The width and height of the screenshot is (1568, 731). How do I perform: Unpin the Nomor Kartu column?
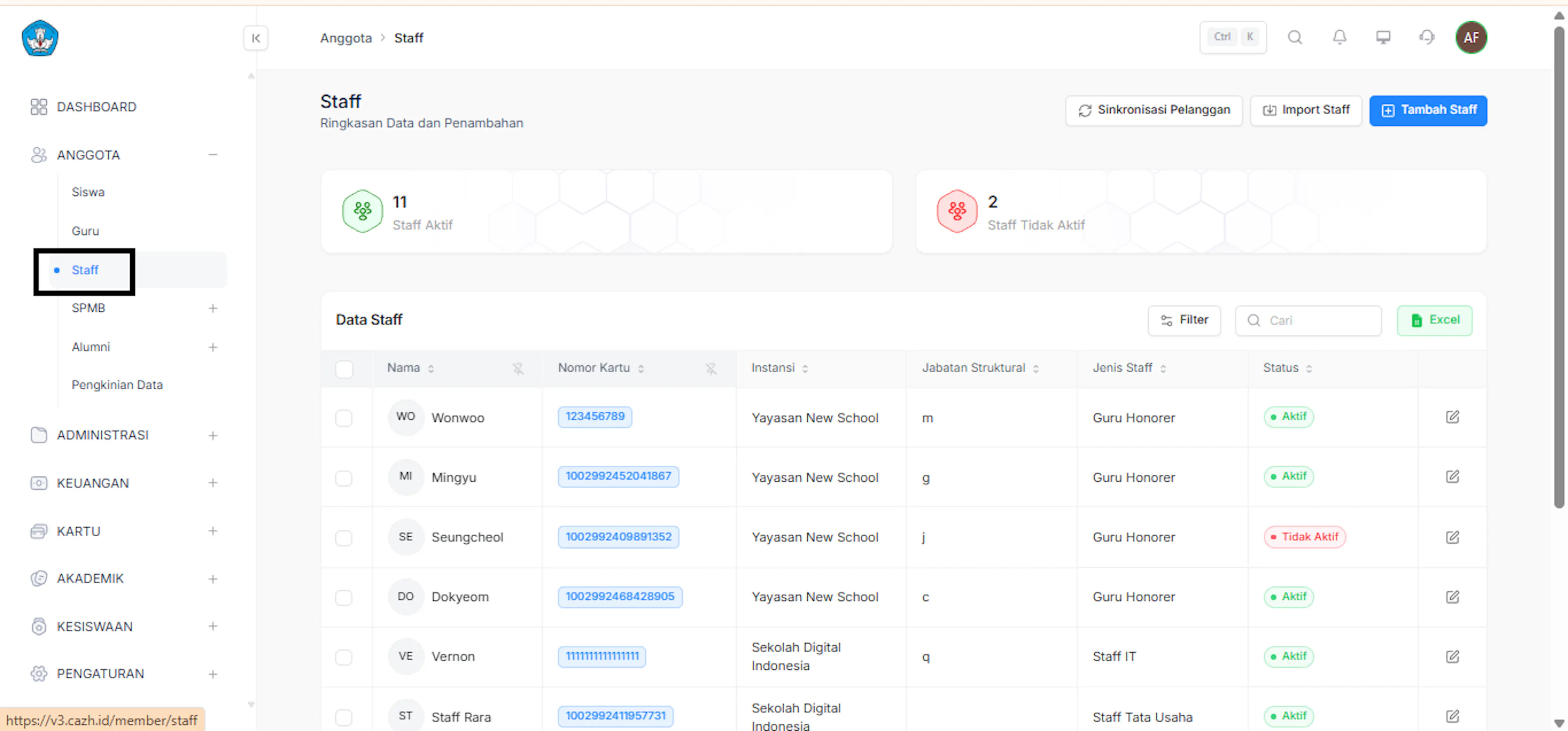click(x=710, y=369)
